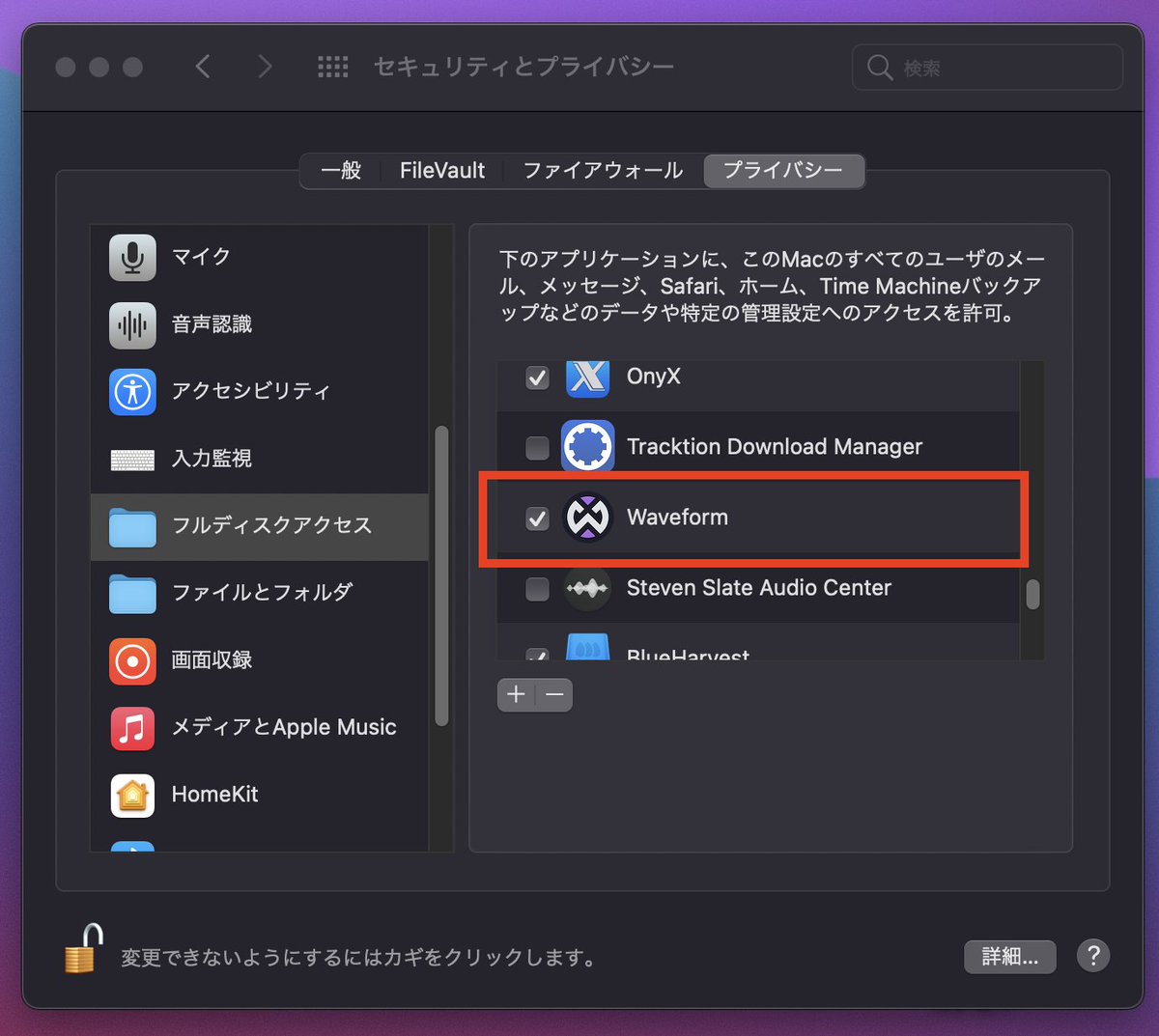Select メディアとApple Music in the sidebar
The width and height of the screenshot is (1159, 1036).
[259, 728]
